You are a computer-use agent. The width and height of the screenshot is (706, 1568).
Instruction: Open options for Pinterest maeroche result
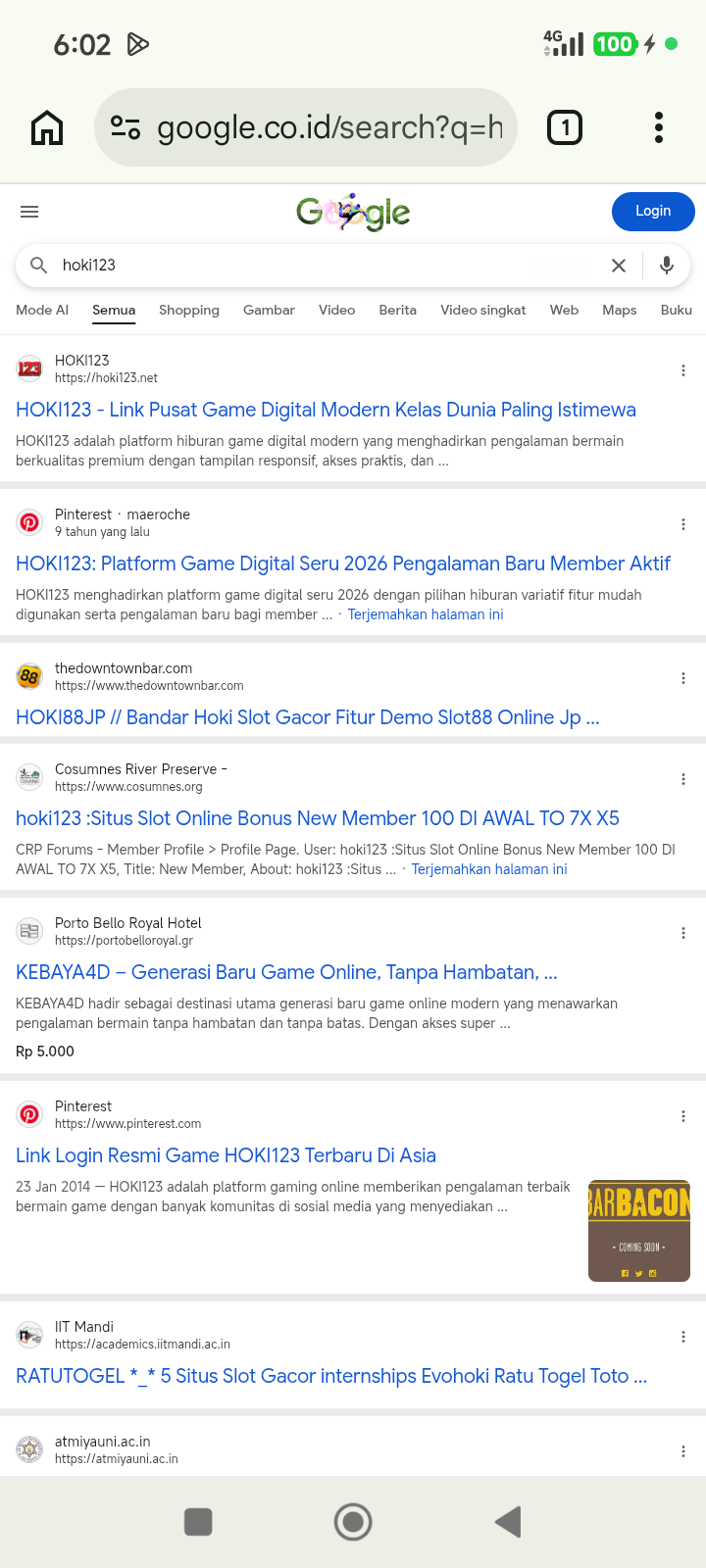[683, 524]
